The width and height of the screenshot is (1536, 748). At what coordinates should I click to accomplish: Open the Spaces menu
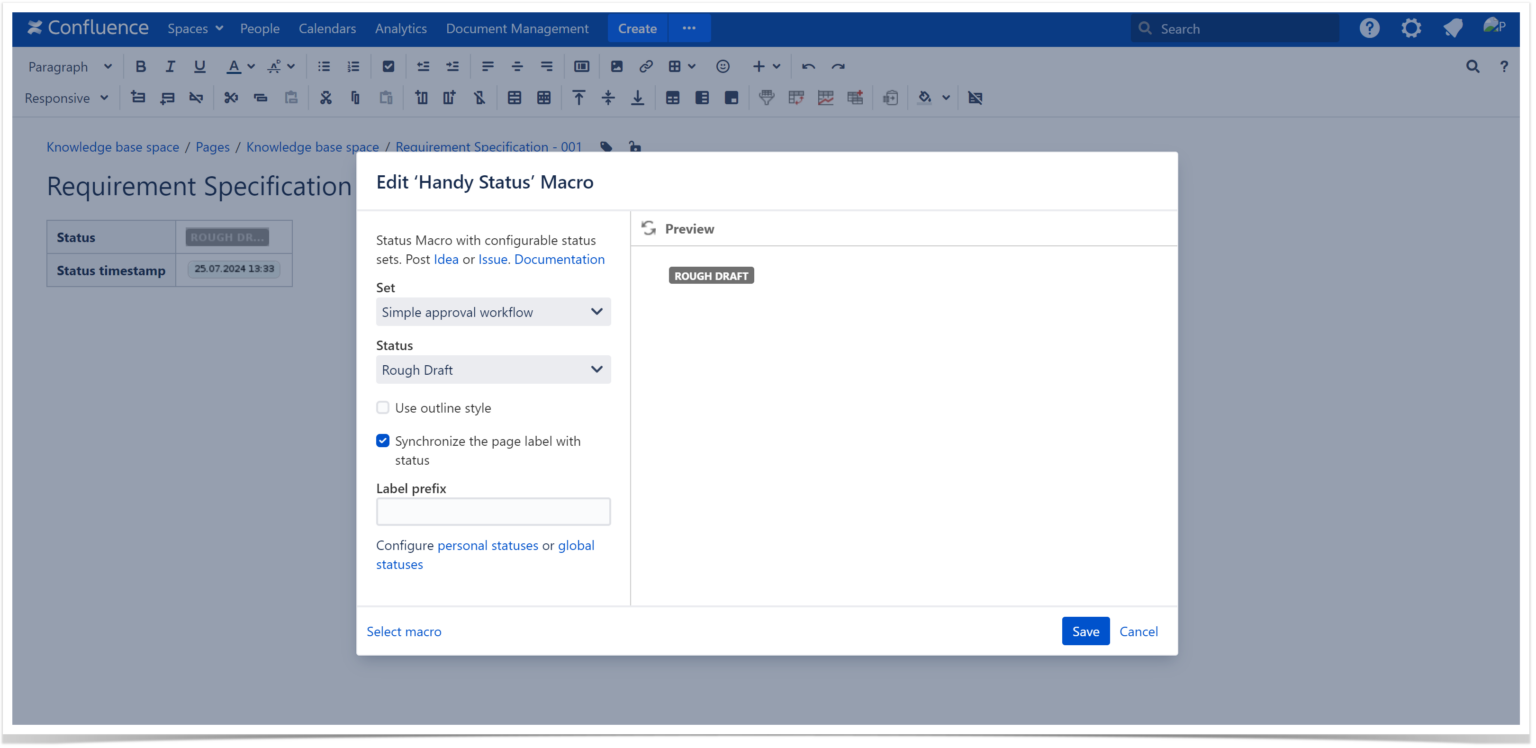pyautogui.click(x=193, y=28)
